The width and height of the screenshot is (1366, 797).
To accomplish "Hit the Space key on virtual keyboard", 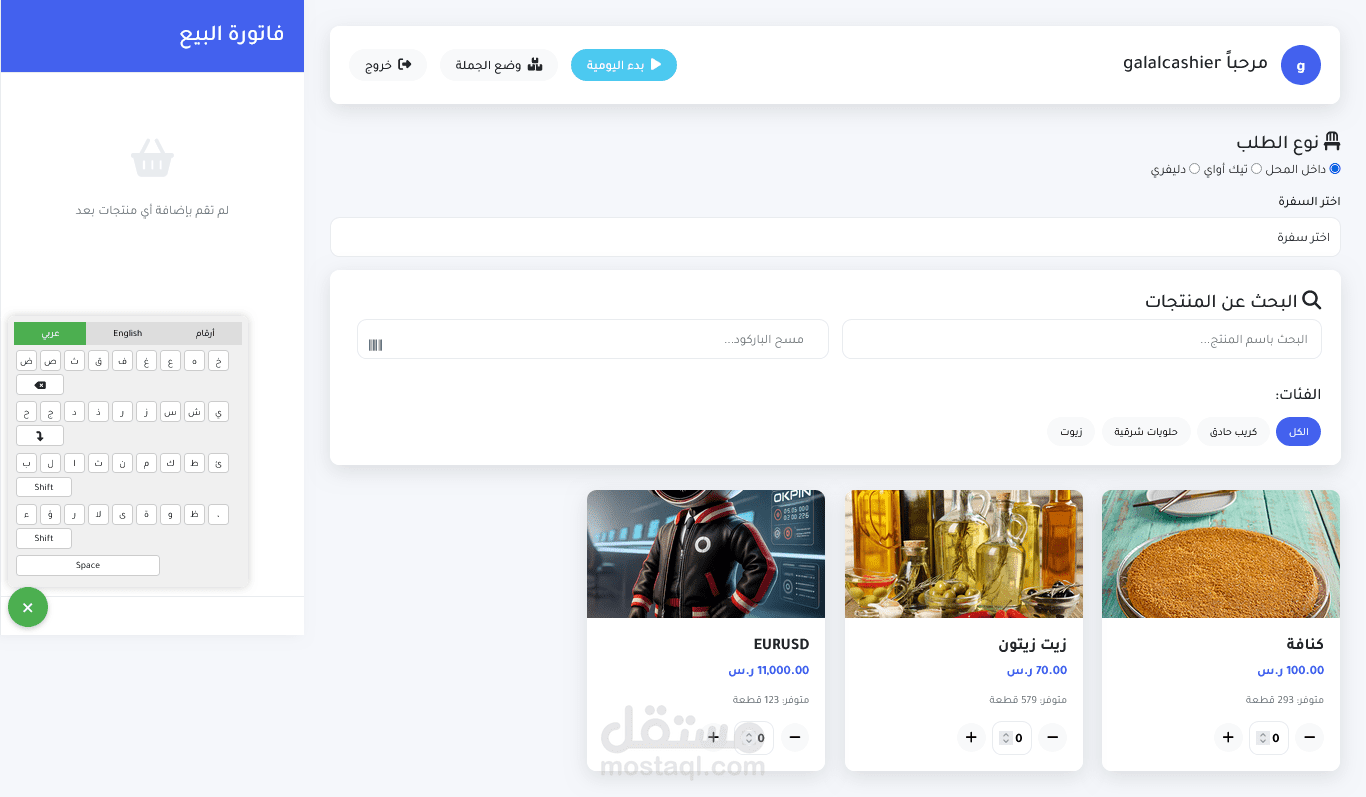I will [x=88, y=565].
